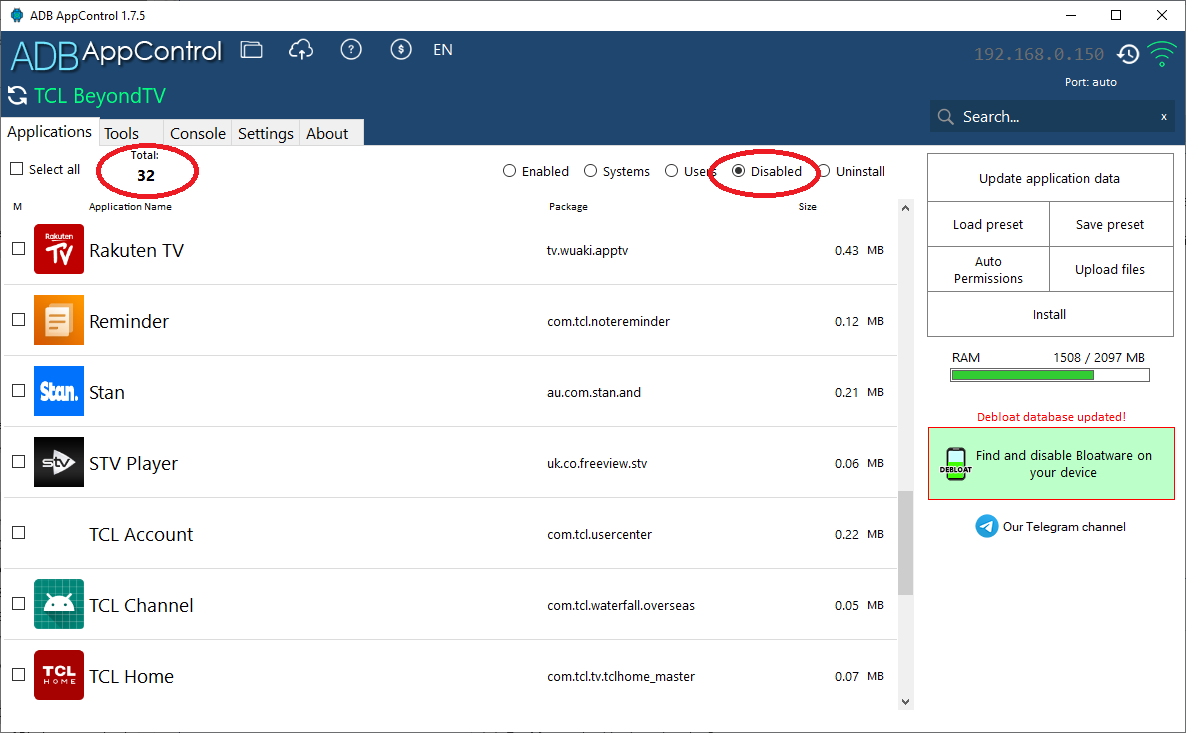Select the Users filter radio button
The image size is (1186, 733).
pos(671,171)
